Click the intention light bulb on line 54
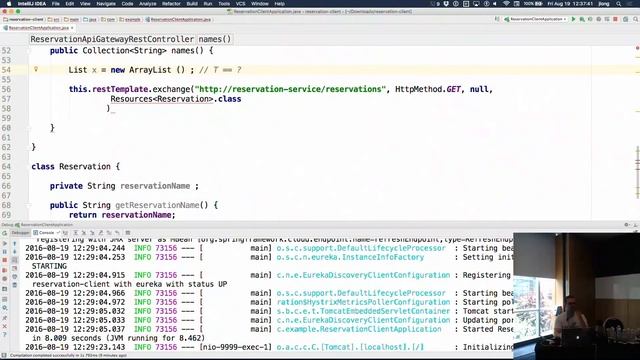The image size is (640, 360). (36, 69)
